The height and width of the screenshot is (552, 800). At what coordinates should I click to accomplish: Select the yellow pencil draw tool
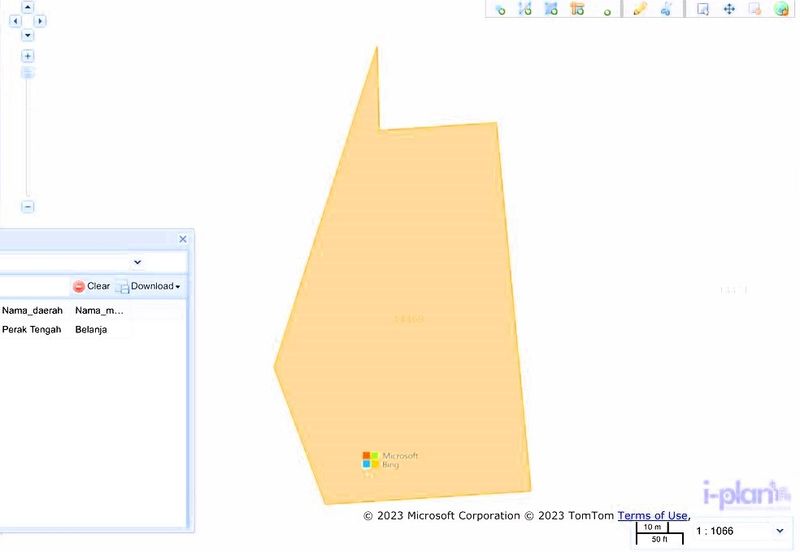point(640,9)
